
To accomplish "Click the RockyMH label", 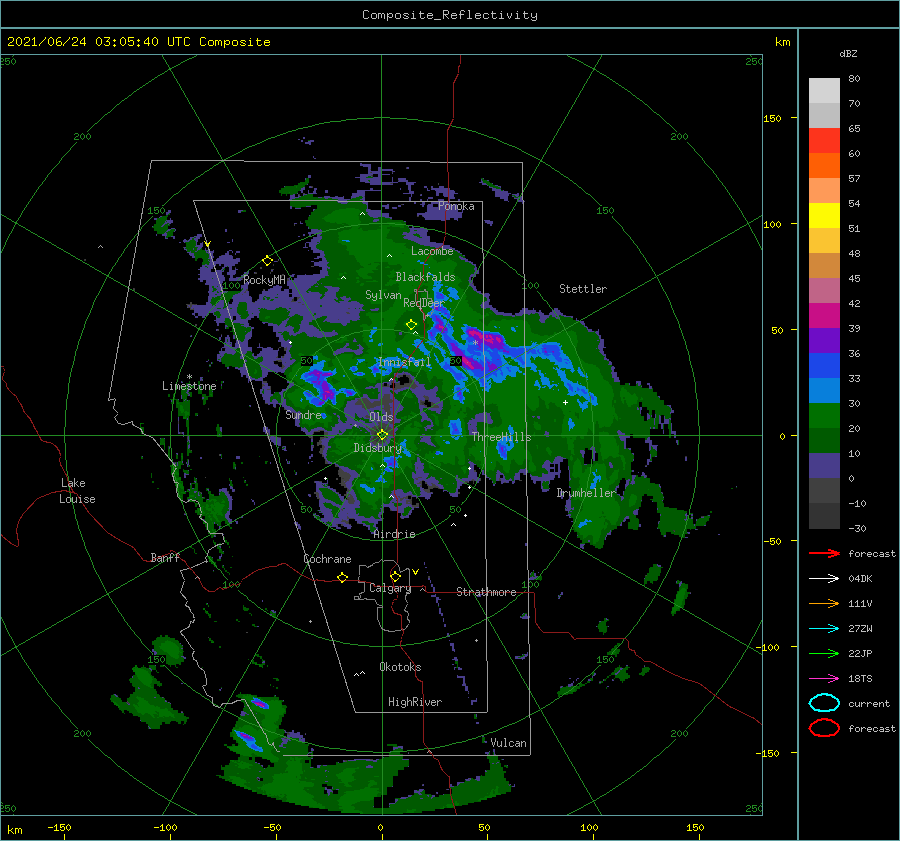I will click(265, 280).
